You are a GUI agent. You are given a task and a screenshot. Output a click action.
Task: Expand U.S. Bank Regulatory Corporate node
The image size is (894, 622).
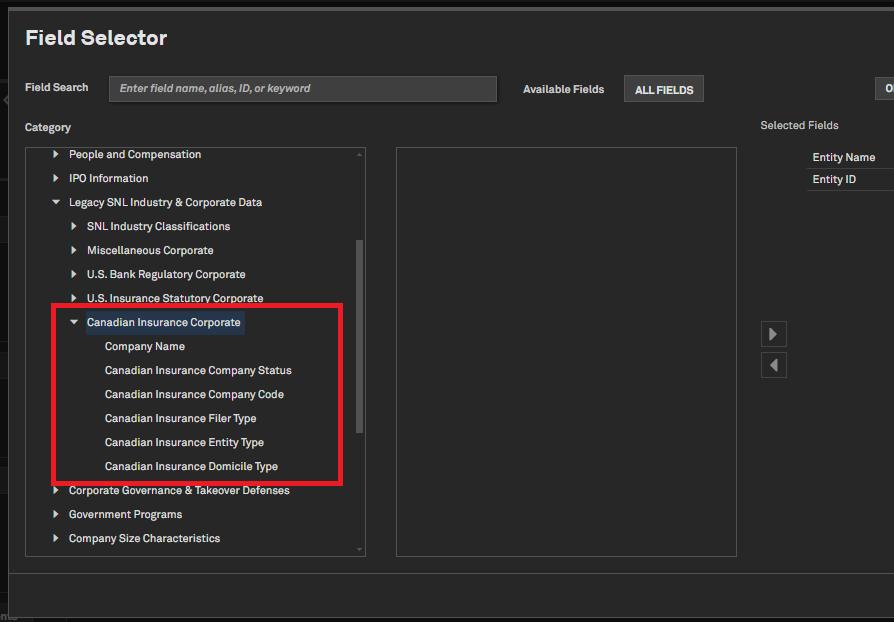pos(74,274)
